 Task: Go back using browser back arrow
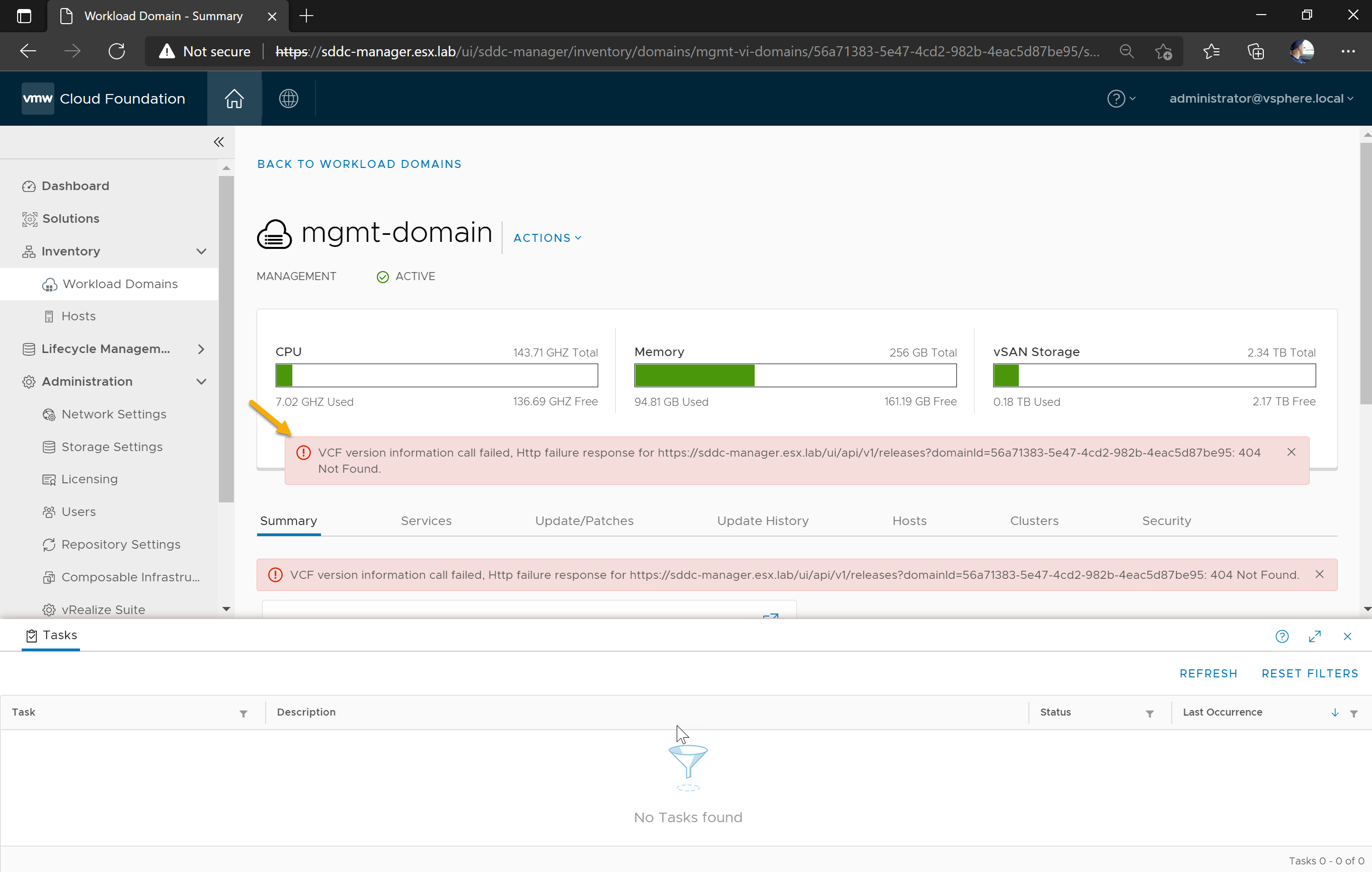(28, 51)
